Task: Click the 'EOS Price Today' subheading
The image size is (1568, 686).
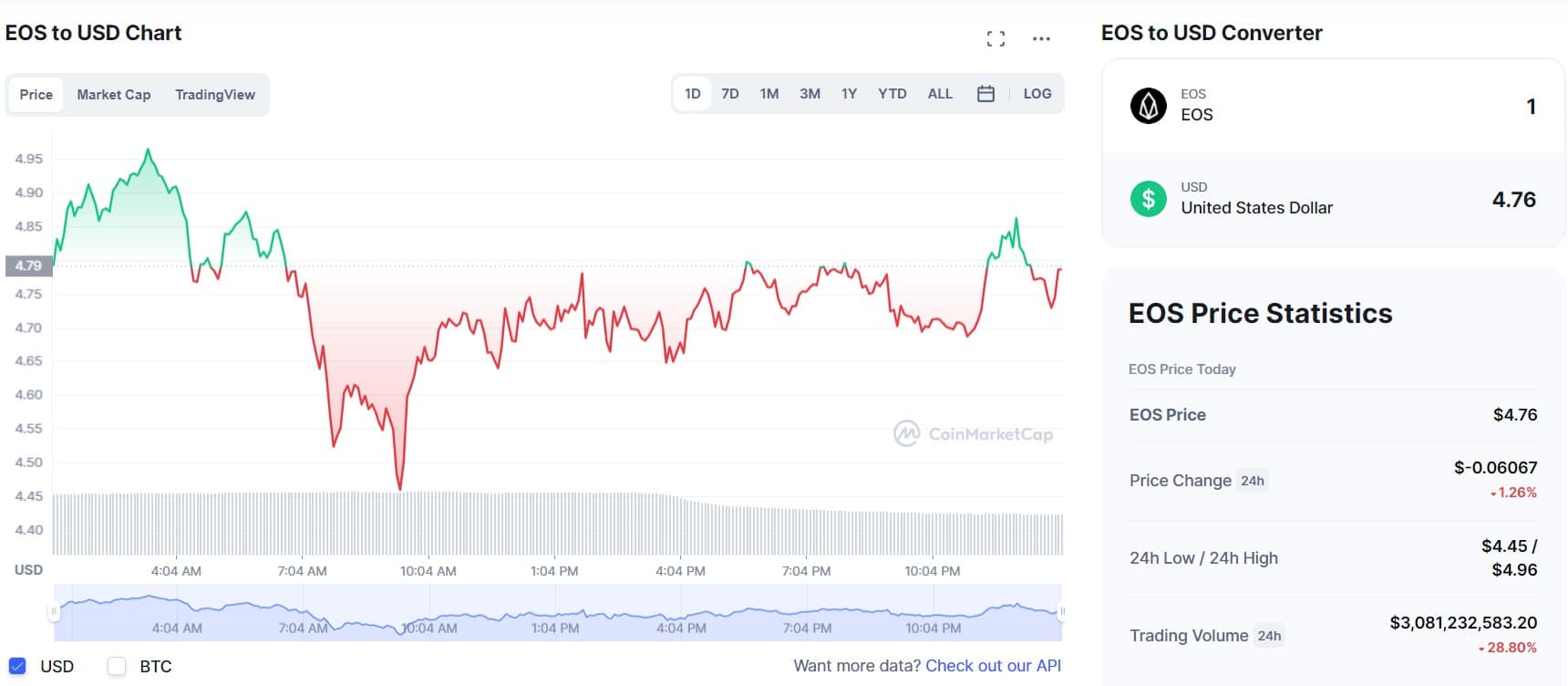Action: [x=1182, y=369]
